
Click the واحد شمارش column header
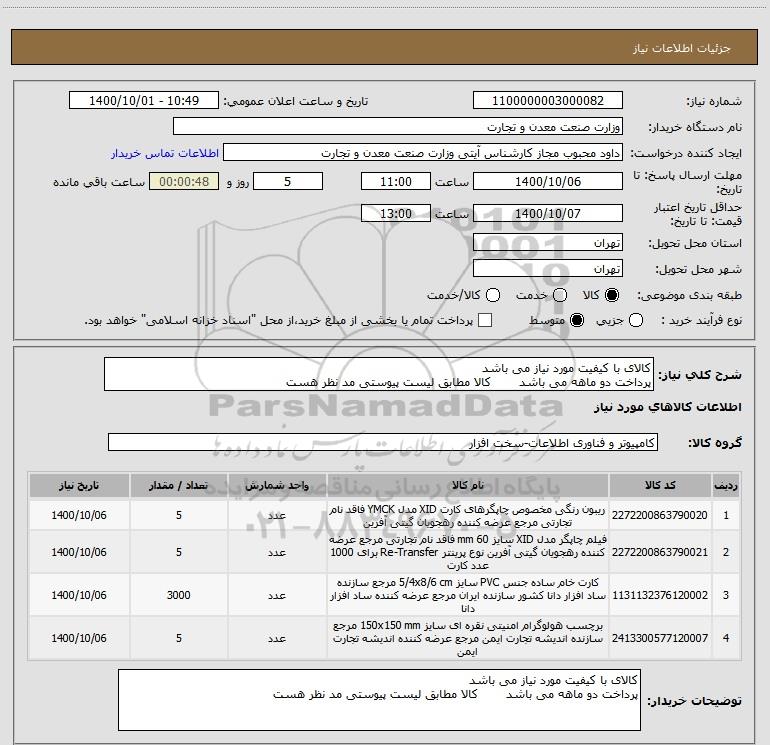coord(277,485)
